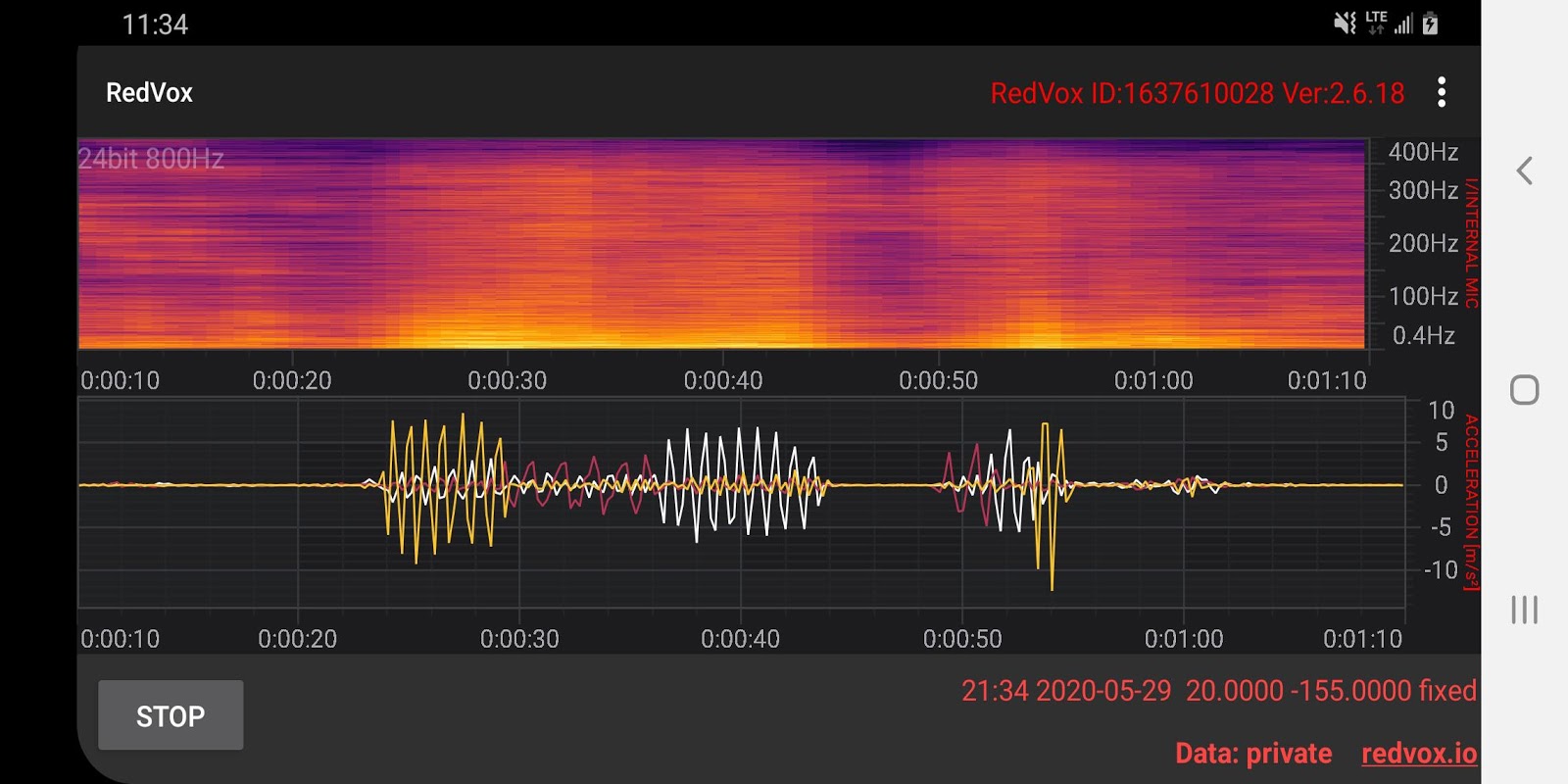Tap the timestamp and location text
The height and width of the screenshot is (784, 1568).
1218,691
